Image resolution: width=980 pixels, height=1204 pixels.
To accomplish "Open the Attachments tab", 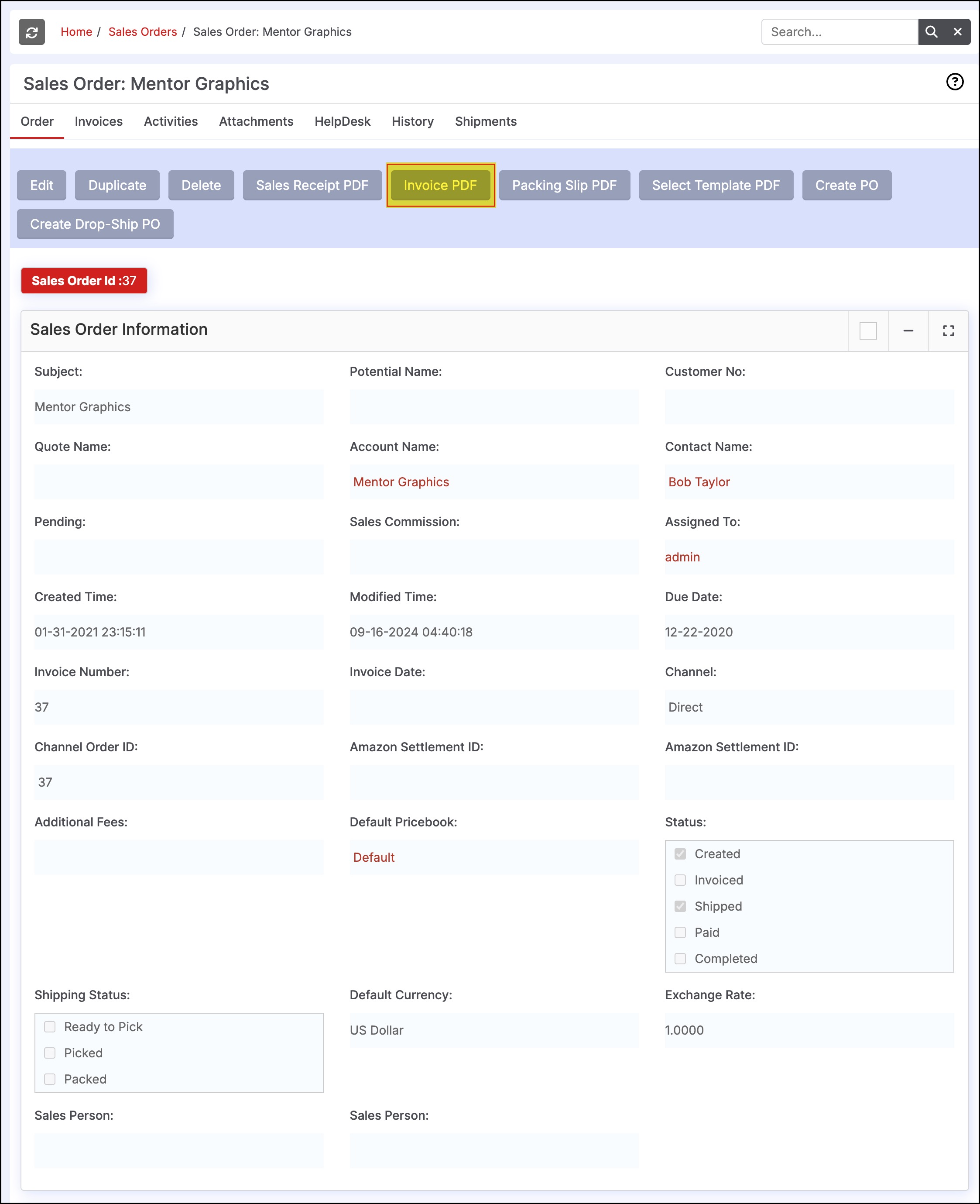I will point(256,121).
